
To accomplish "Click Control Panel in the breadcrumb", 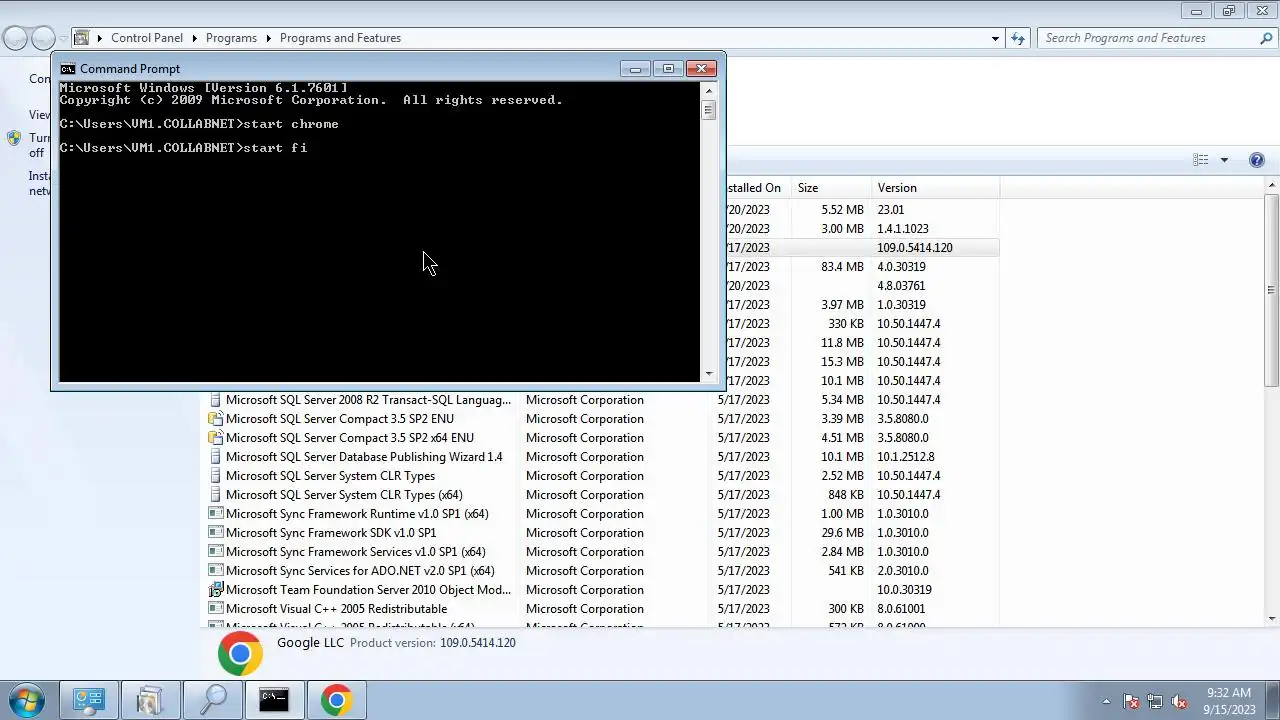I will point(147,38).
